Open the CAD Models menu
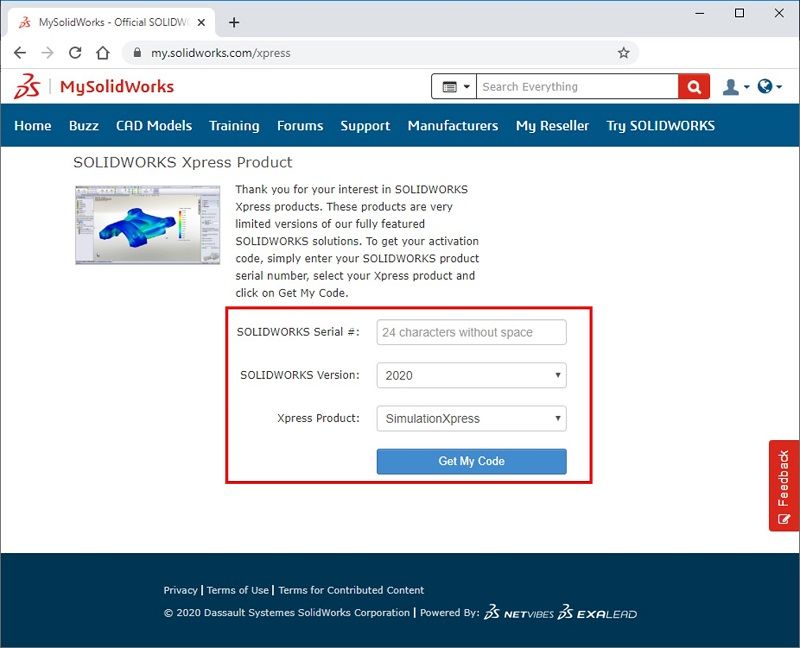800x648 pixels. point(154,126)
